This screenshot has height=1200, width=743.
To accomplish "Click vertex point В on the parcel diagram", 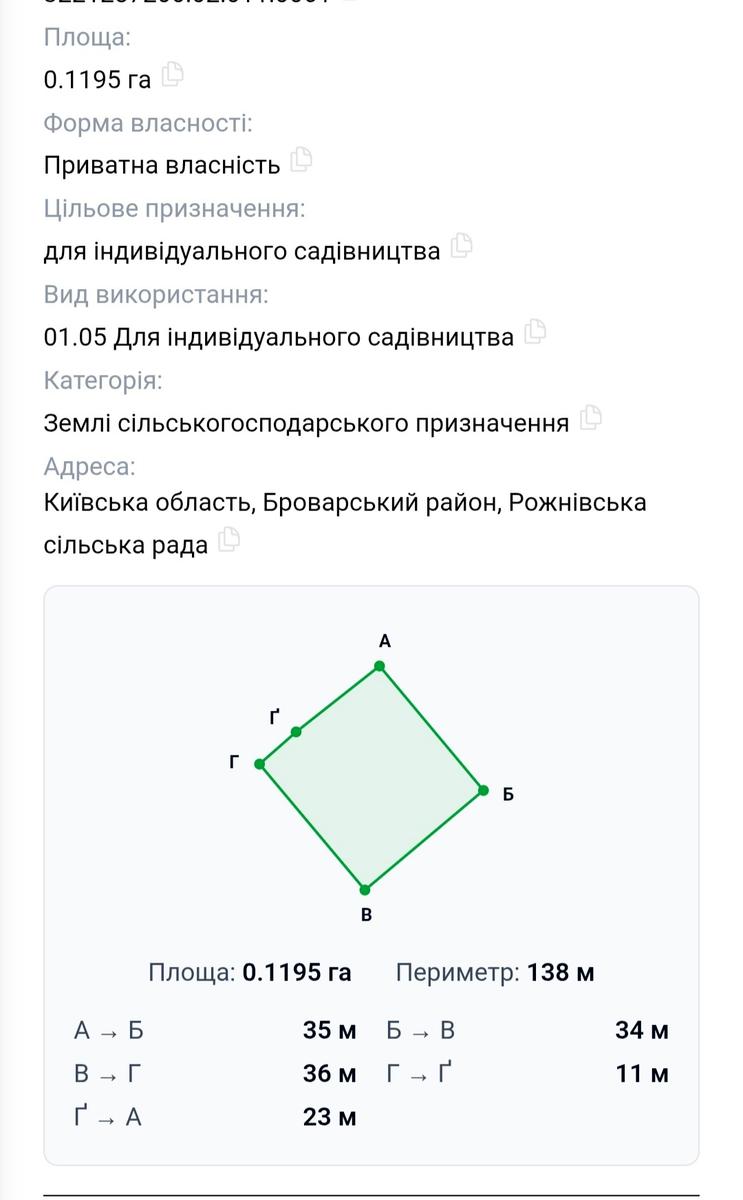I will click(x=365, y=889).
